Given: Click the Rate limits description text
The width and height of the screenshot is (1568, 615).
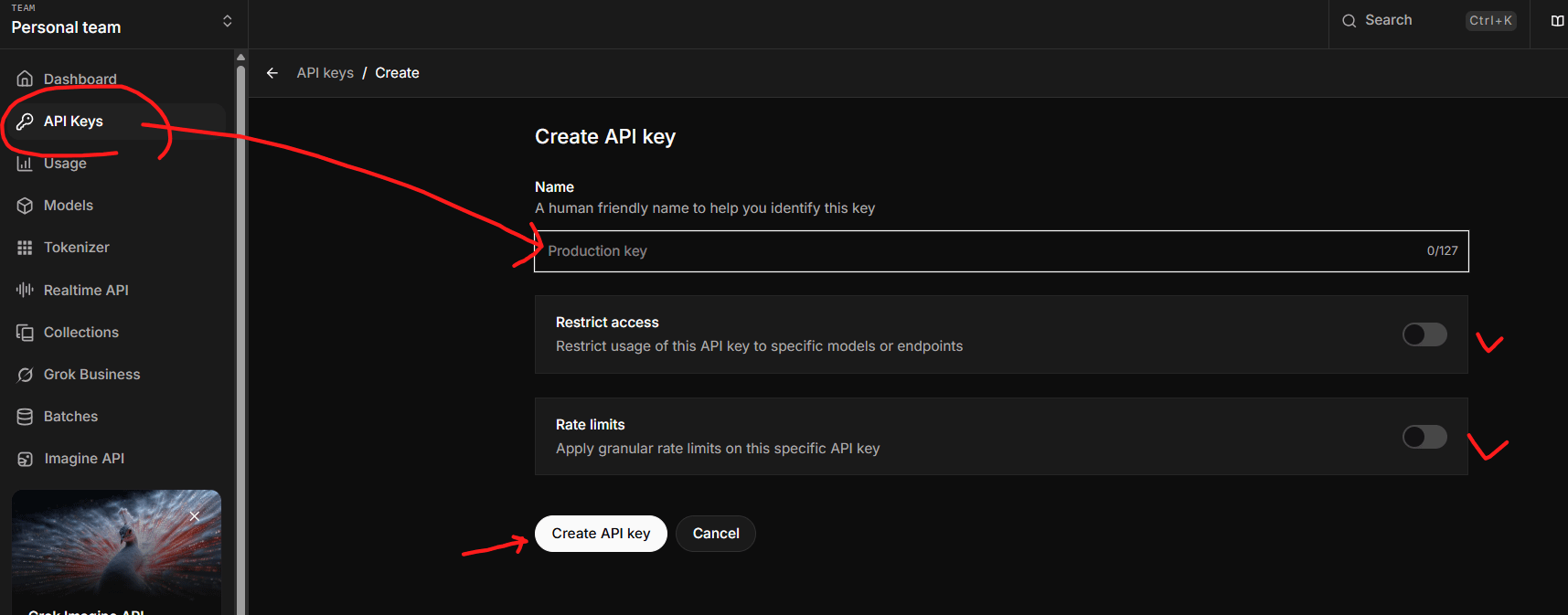Looking at the screenshot, I should pos(718,449).
